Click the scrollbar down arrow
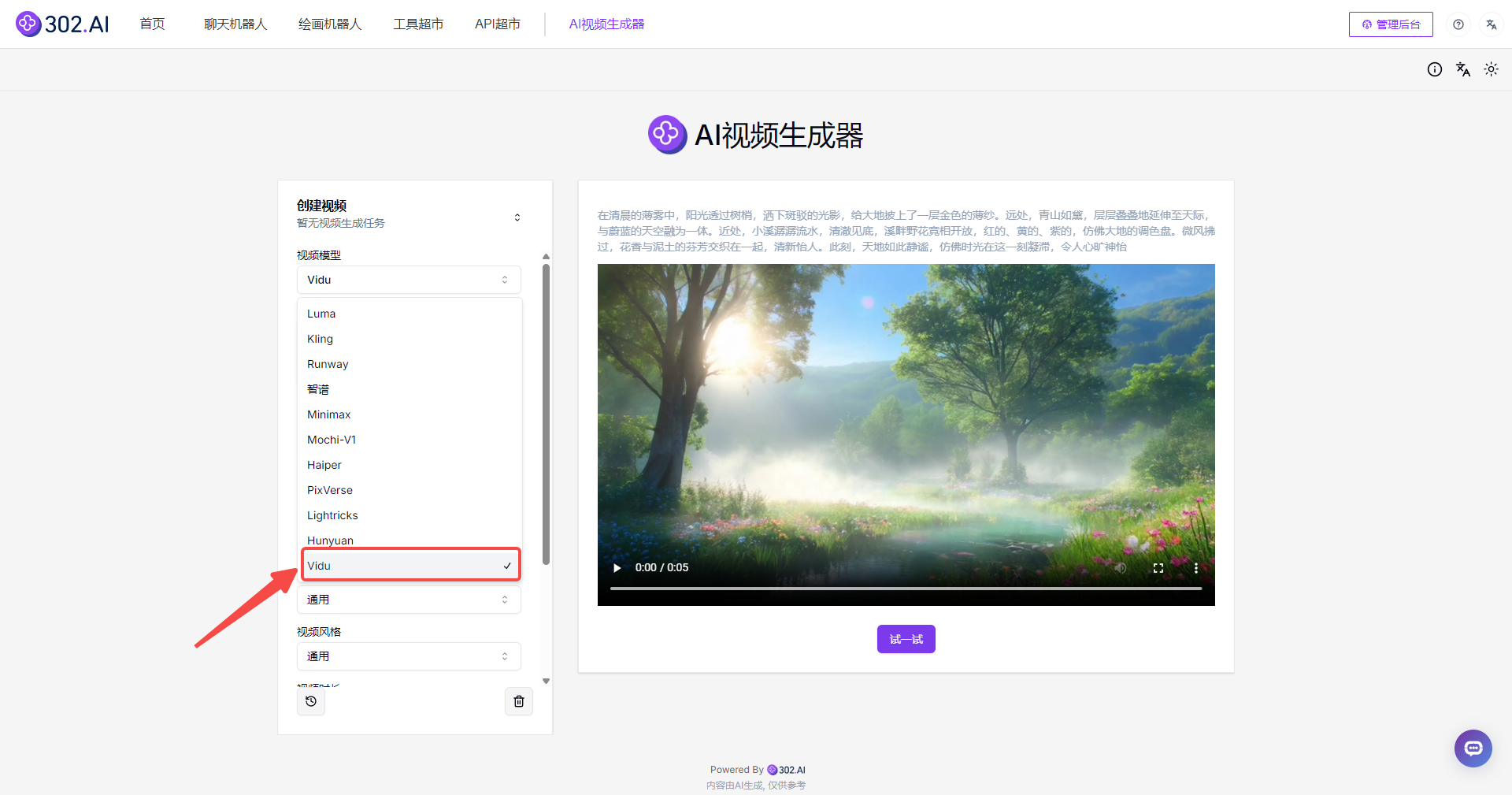 (x=546, y=681)
